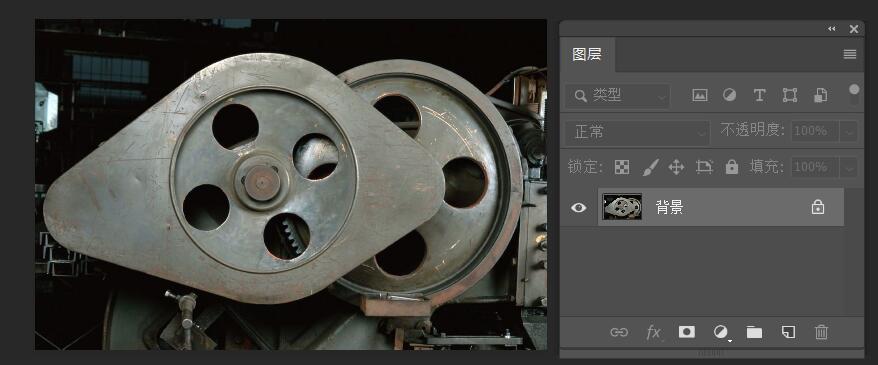
Task: Click the machine wheel canvas image
Action: coord(291,184)
